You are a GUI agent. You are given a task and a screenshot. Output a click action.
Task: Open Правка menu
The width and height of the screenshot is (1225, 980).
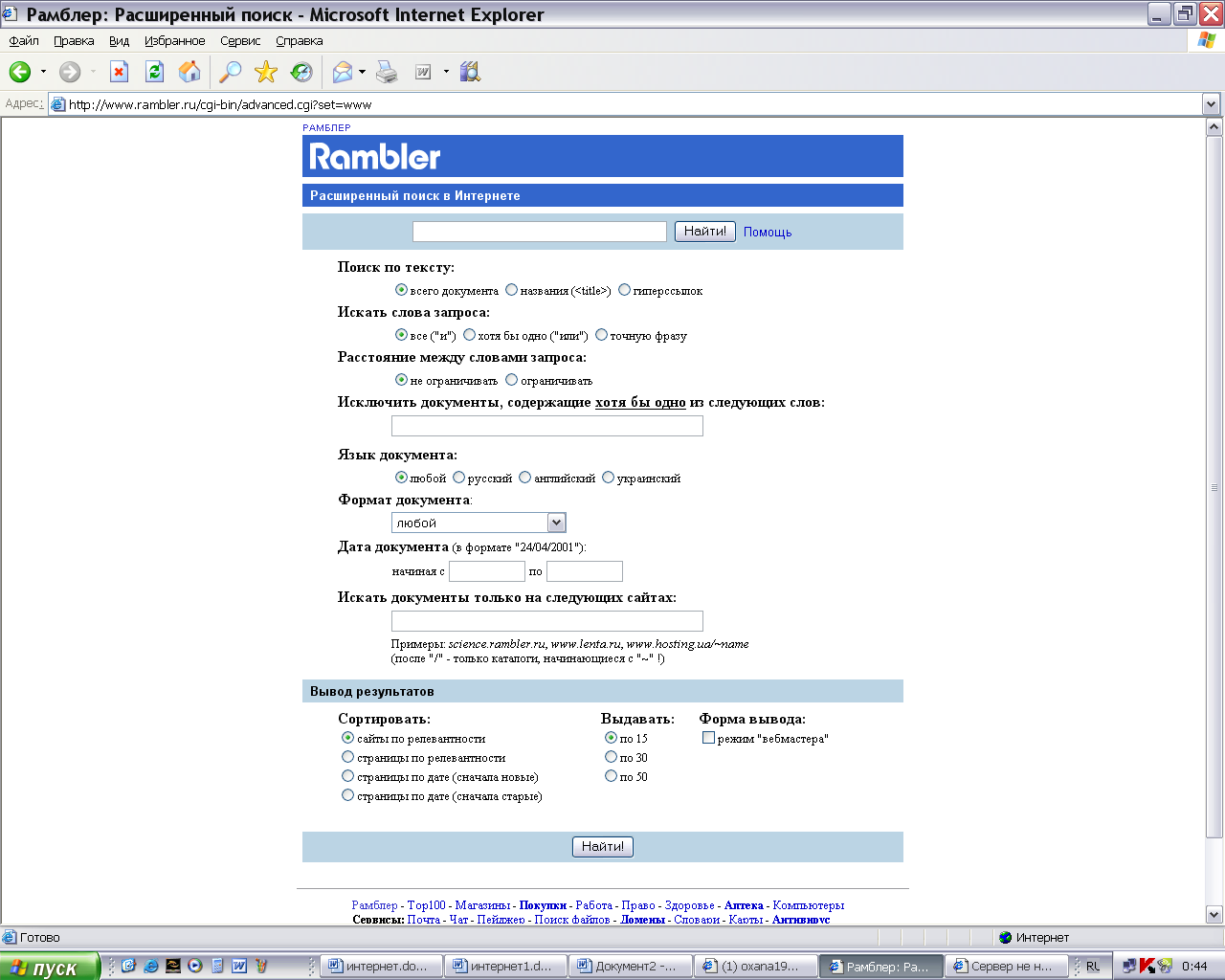(x=74, y=40)
